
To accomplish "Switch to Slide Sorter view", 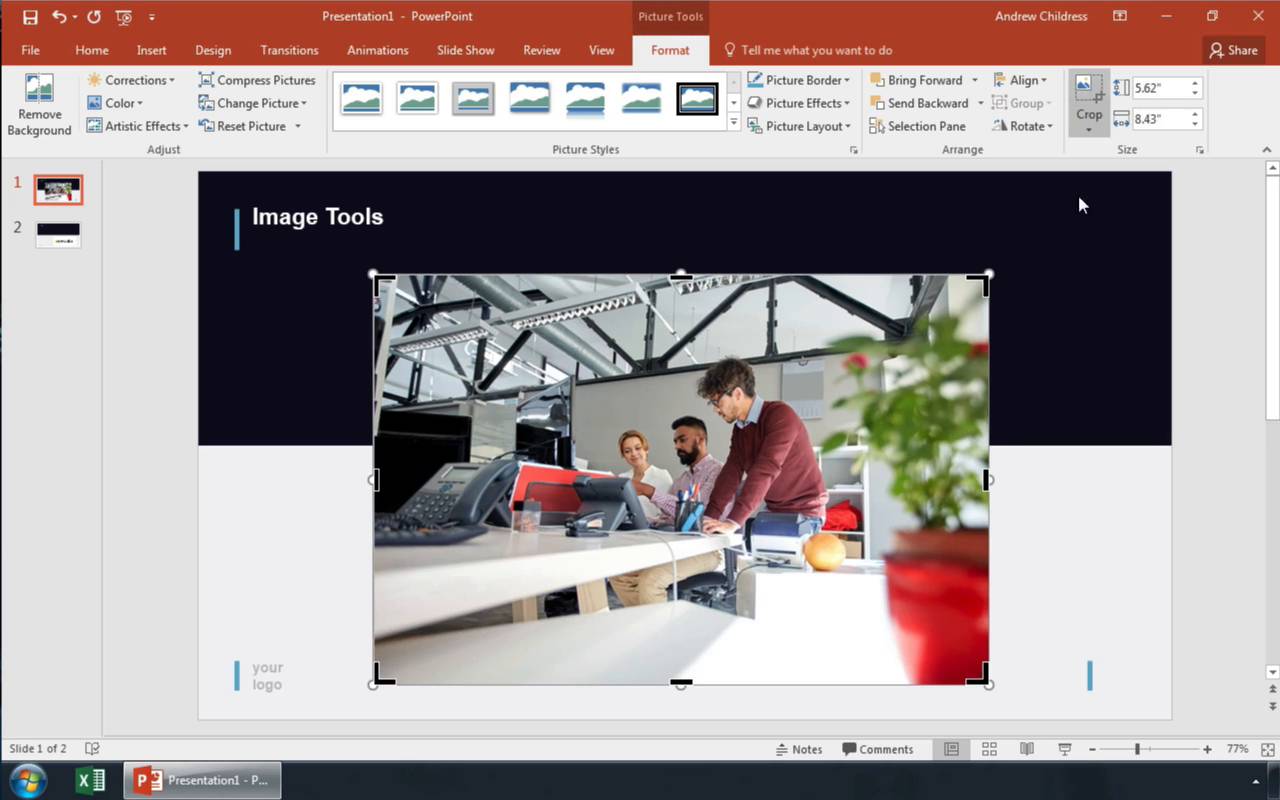I will coord(989,748).
